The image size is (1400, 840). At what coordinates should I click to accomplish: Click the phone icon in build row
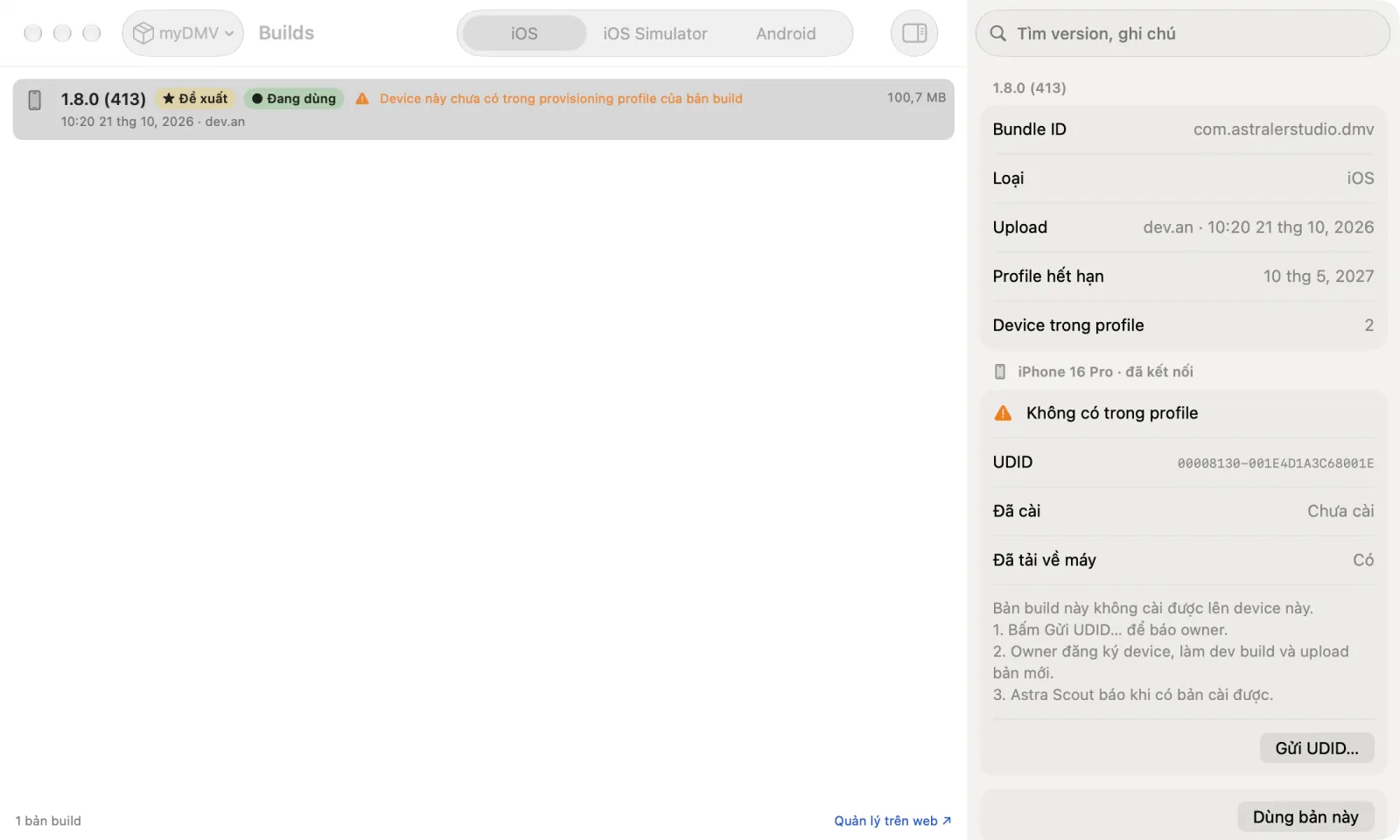[x=35, y=100]
